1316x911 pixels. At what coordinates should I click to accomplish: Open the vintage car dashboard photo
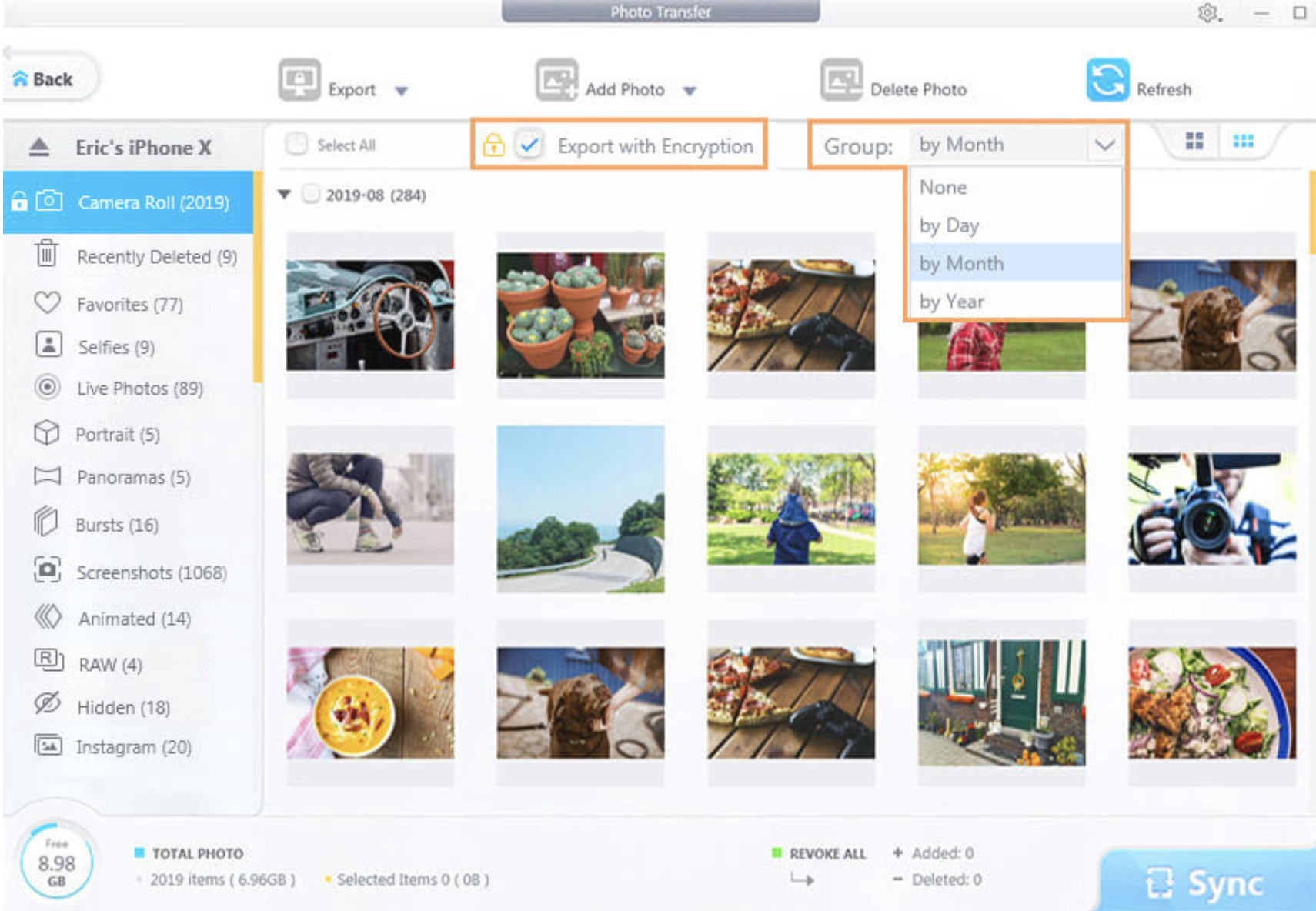pos(370,315)
